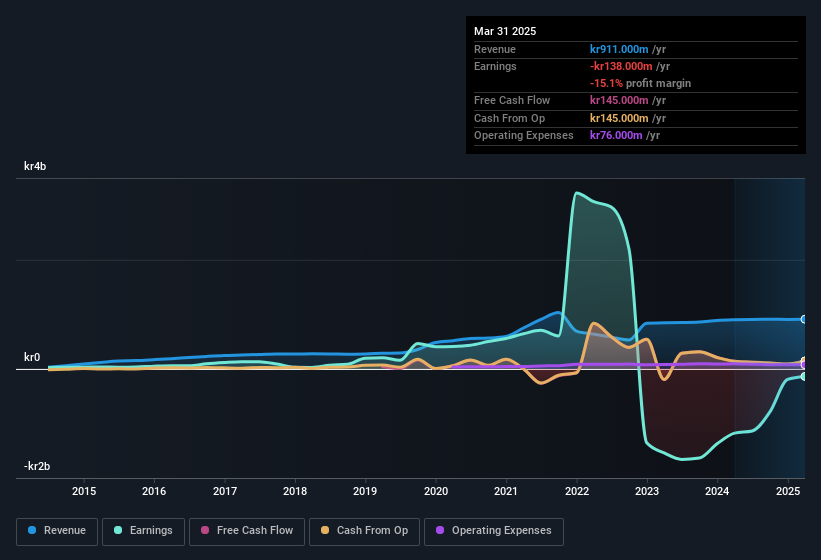Click the 2019 label on the x-axis
821x560 pixels.
[x=365, y=491]
